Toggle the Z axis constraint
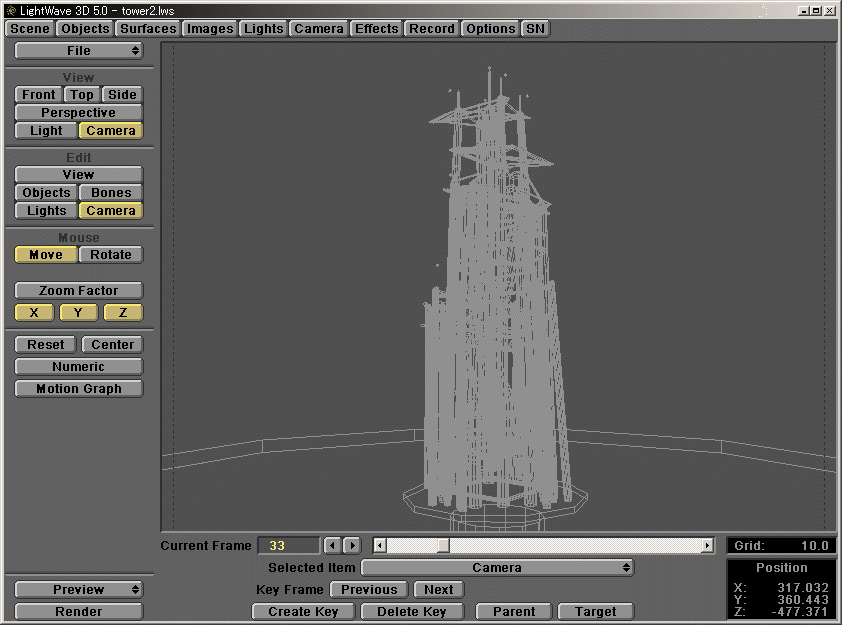This screenshot has width=842, height=625. [122, 312]
